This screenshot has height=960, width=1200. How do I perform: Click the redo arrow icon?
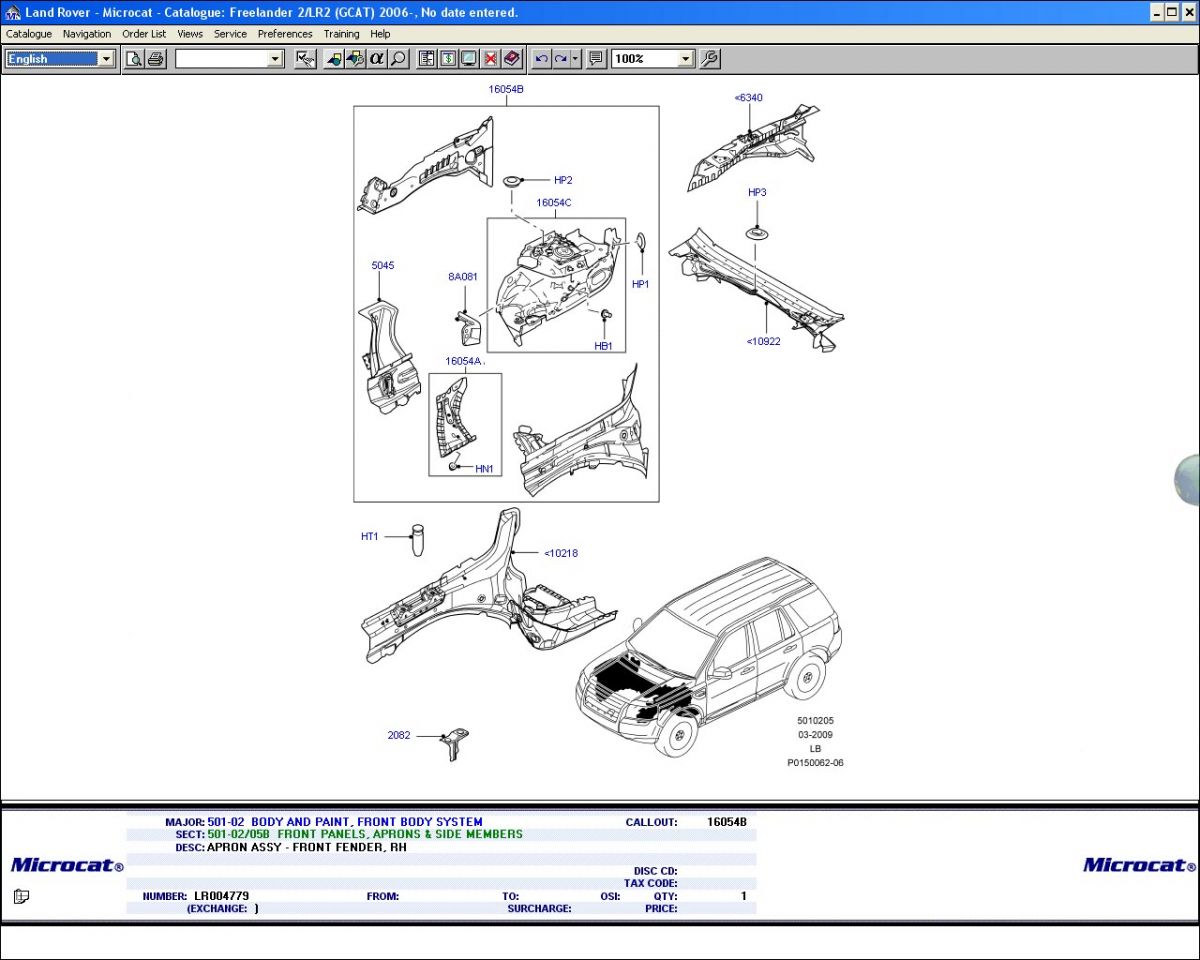pyautogui.click(x=561, y=59)
